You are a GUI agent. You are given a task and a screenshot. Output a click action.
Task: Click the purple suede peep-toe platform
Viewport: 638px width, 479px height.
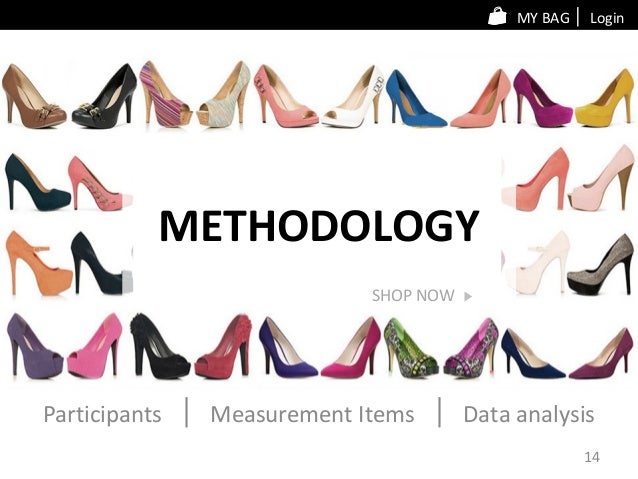pyautogui.click(x=35, y=346)
